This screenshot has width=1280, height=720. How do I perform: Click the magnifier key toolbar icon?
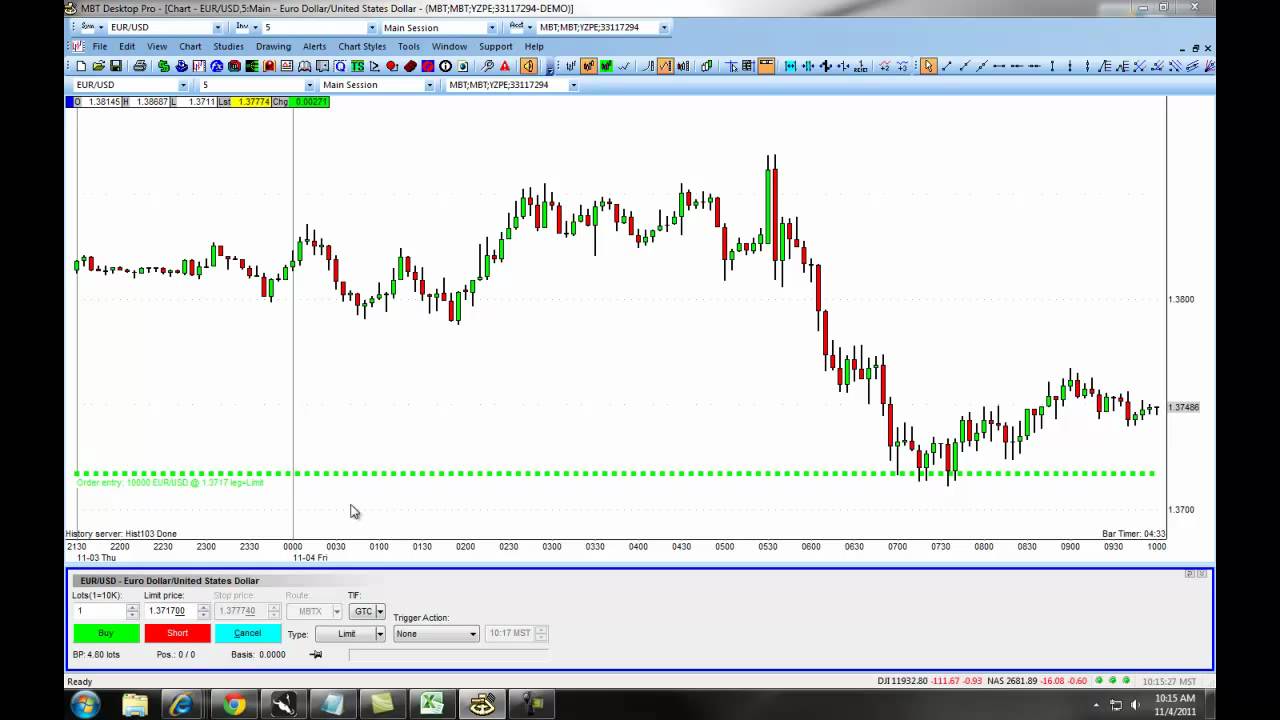(487, 66)
